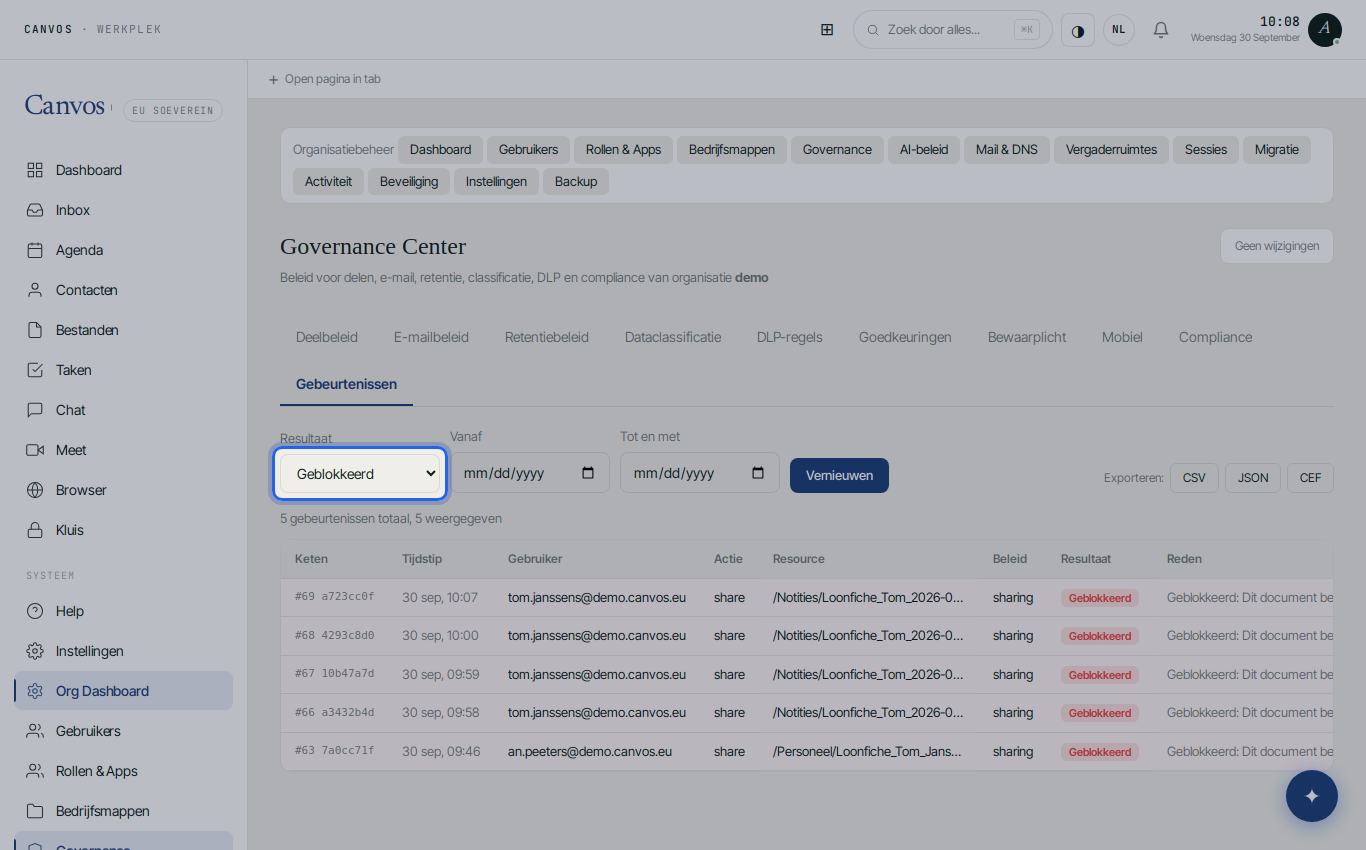The width and height of the screenshot is (1366, 850).
Task: Select Org Dashboard in sidebar
Action: 124,691
